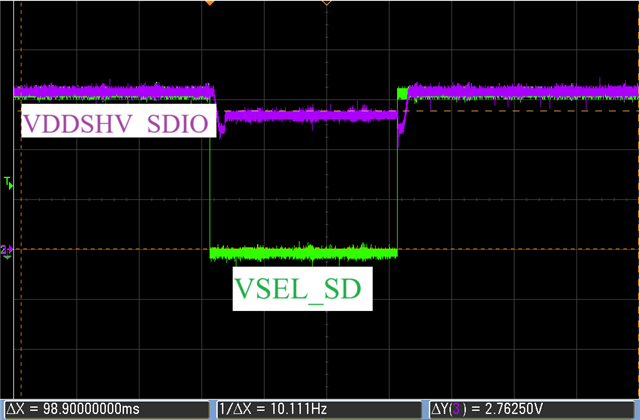Image resolution: width=640 pixels, height=420 pixels.
Task: Select the VDDSHV_SDIO trace label
Action: [118, 121]
